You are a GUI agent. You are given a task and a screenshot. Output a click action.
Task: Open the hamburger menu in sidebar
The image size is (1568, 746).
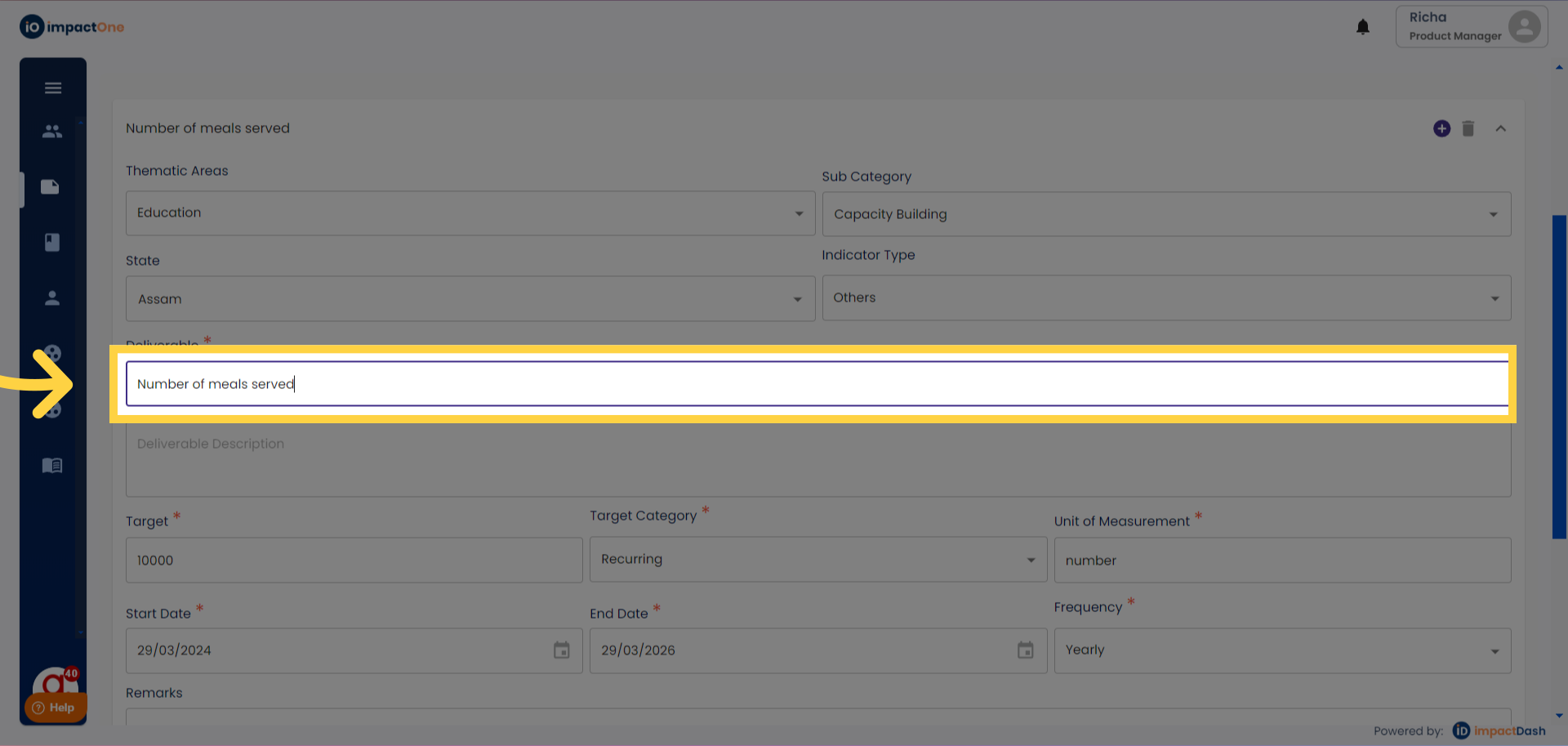pos(53,88)
